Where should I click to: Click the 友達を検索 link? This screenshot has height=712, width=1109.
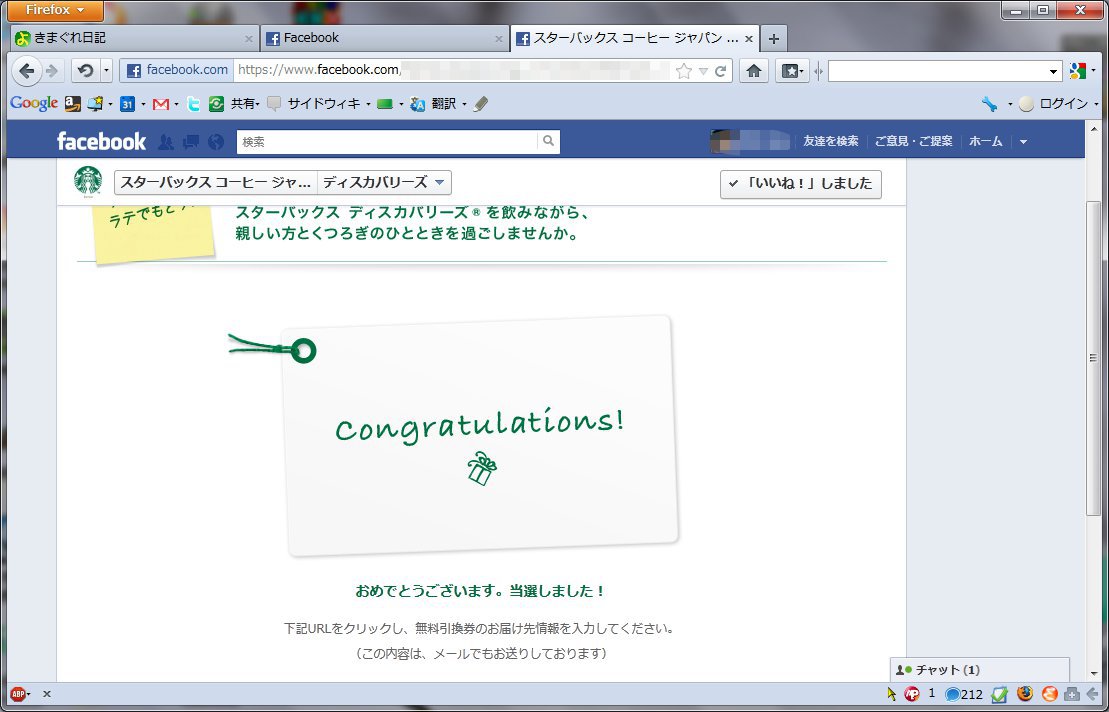point(830,141)
